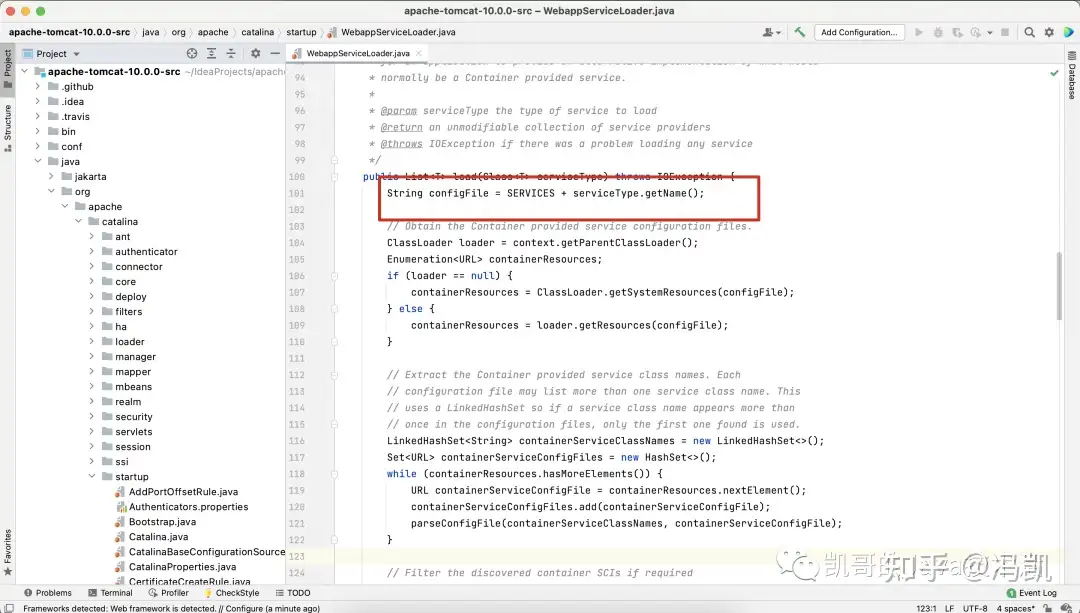Toggle fold marker at line 100
The width and height of the screenshot is (1080, 613).
334,177
